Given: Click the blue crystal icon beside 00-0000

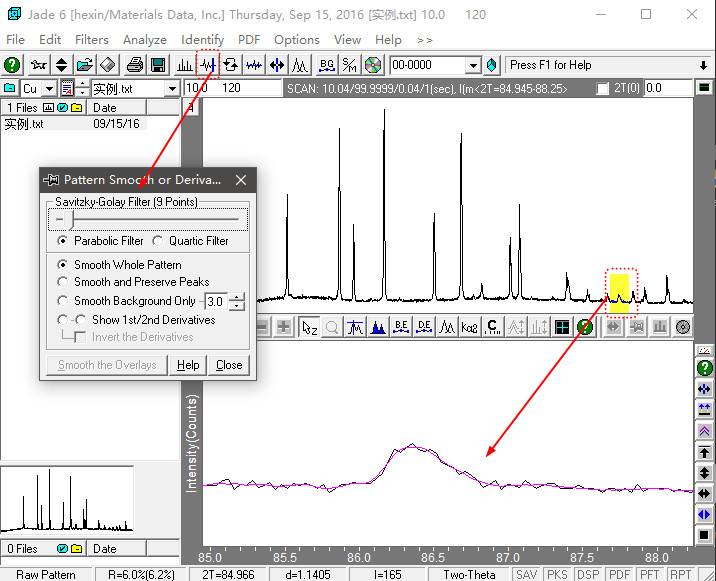Looking at the screenshot, I should 492,65.
